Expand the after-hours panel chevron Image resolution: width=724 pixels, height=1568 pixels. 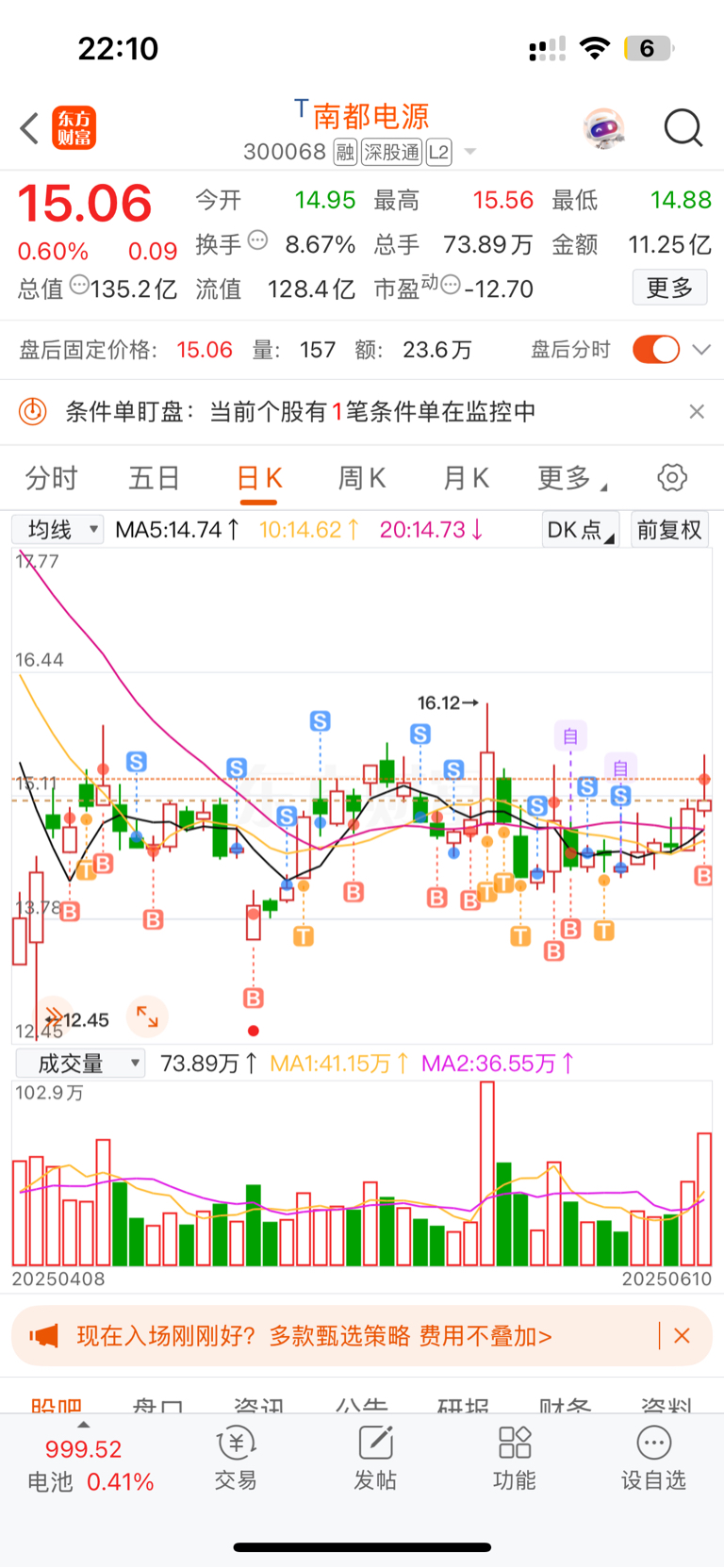pos(701,350)
